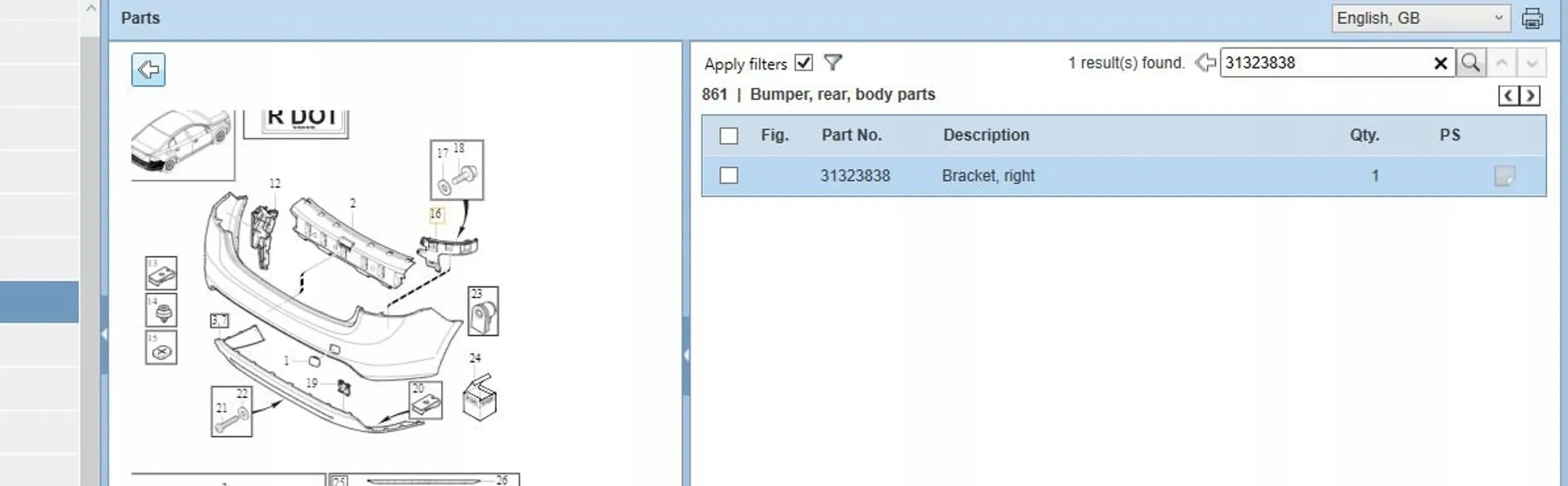Image resolution: width=1568 pixels, height=486 pixels.
Task: Click the highlighted item in left sidebar
Action: pyautogui.click(x=40, y=302)
